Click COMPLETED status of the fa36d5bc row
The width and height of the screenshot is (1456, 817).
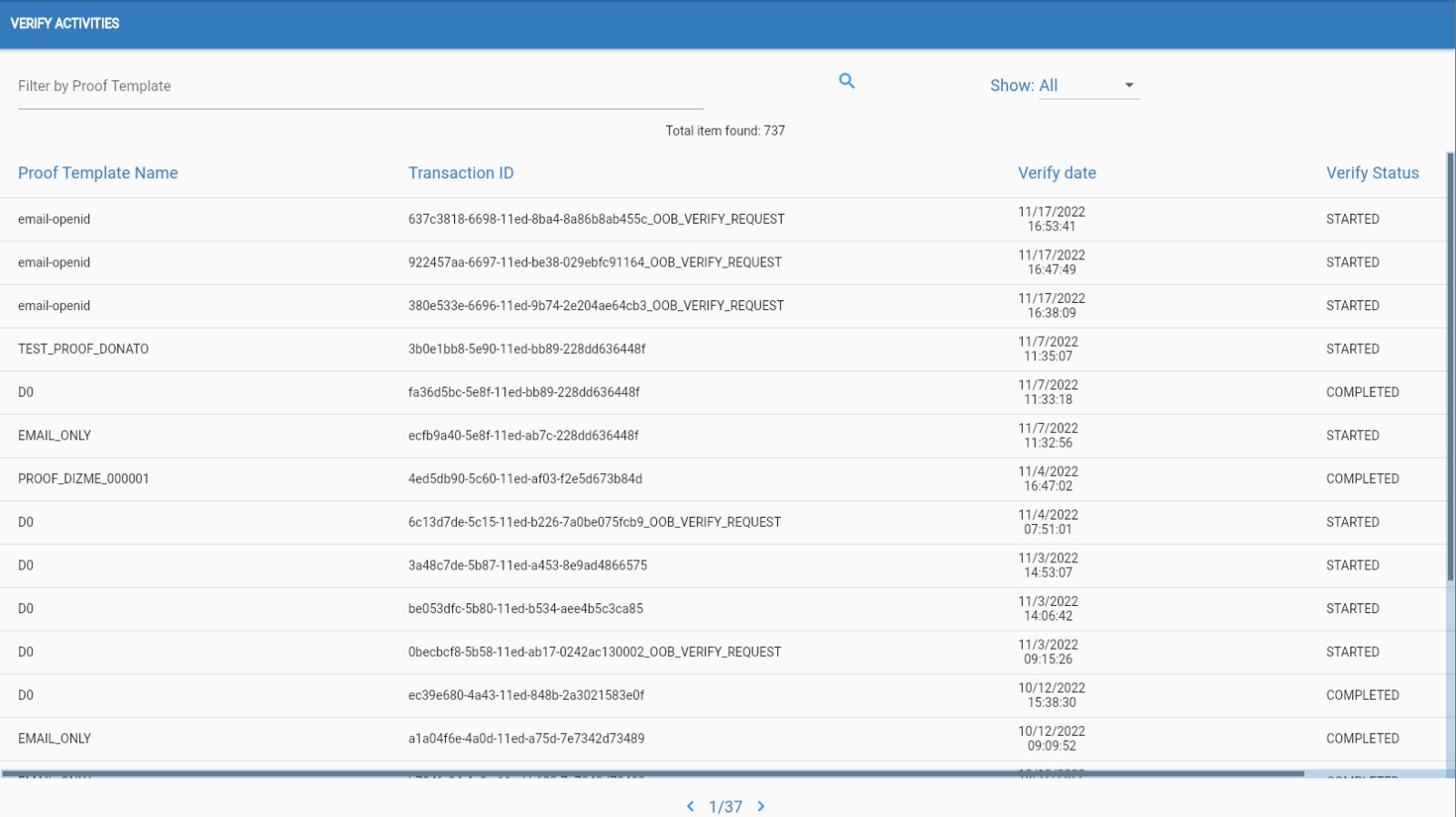click(1362, 392)
